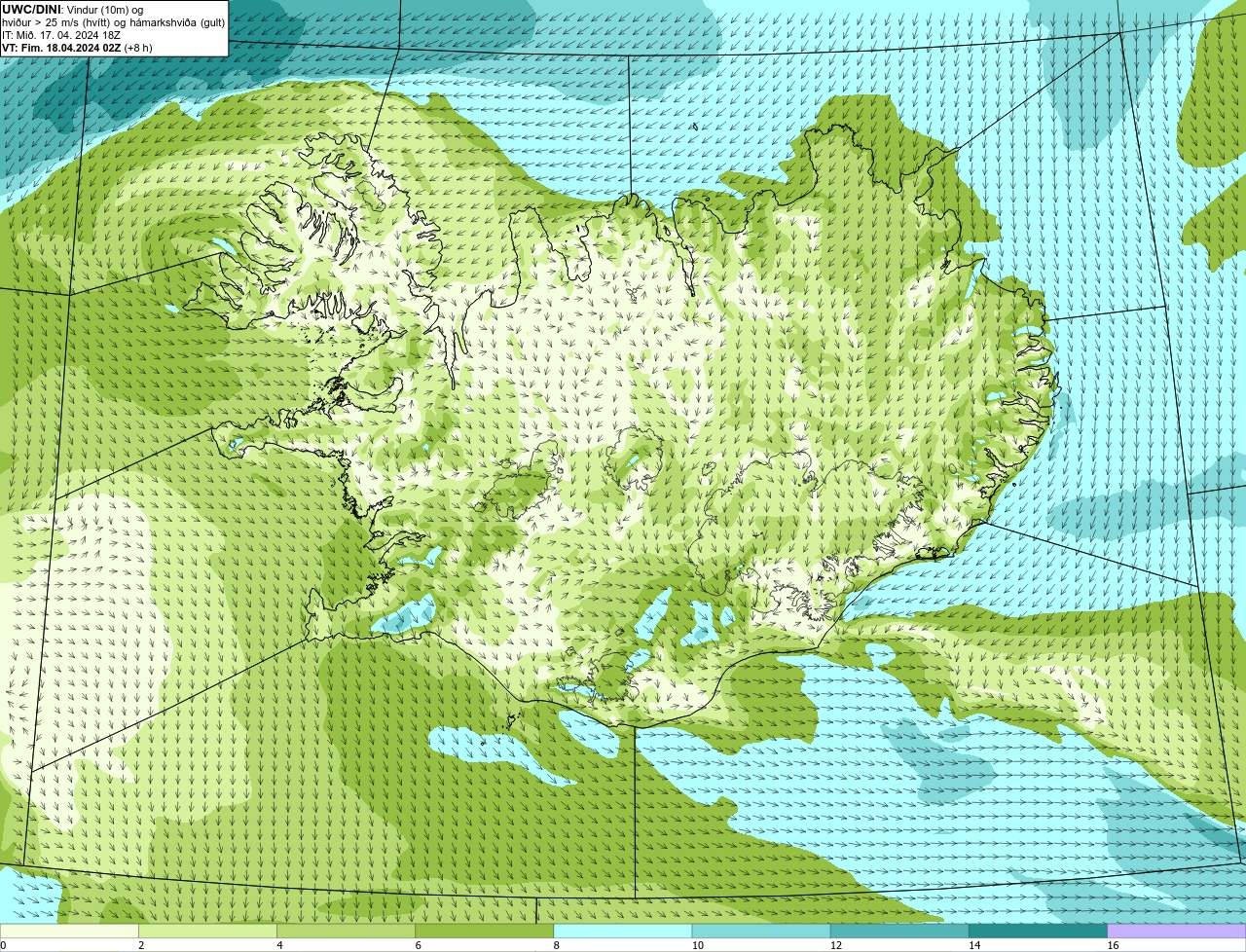Viewport: 1246px width, 952px height.
Task: Click the '10' scale label
Action: (697, 945)
